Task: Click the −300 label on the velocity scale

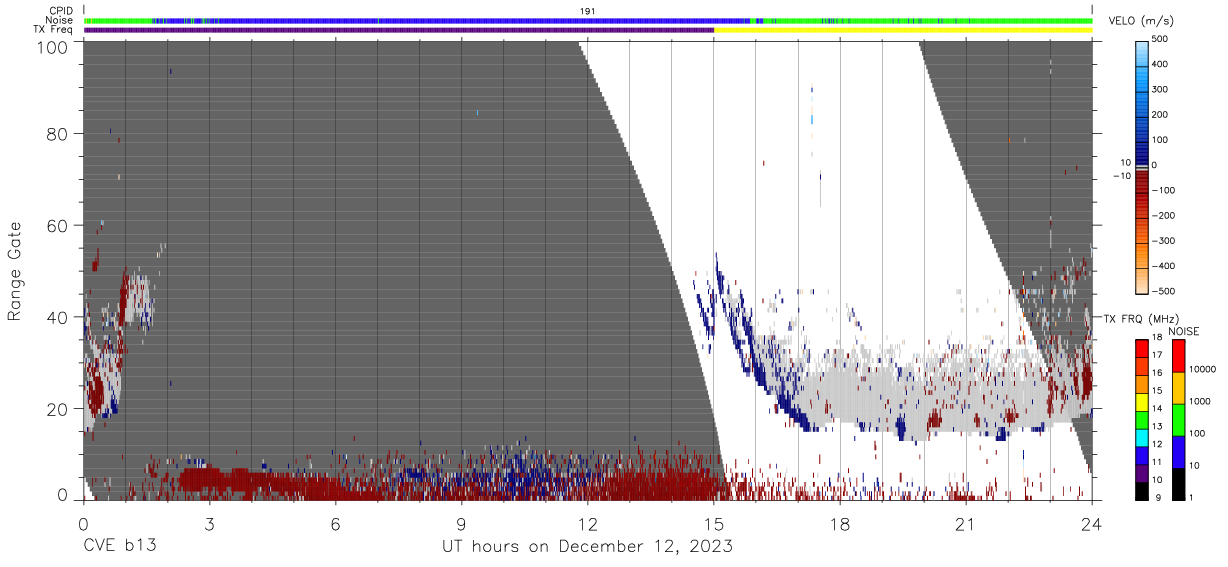Action: coord(1162,240)
